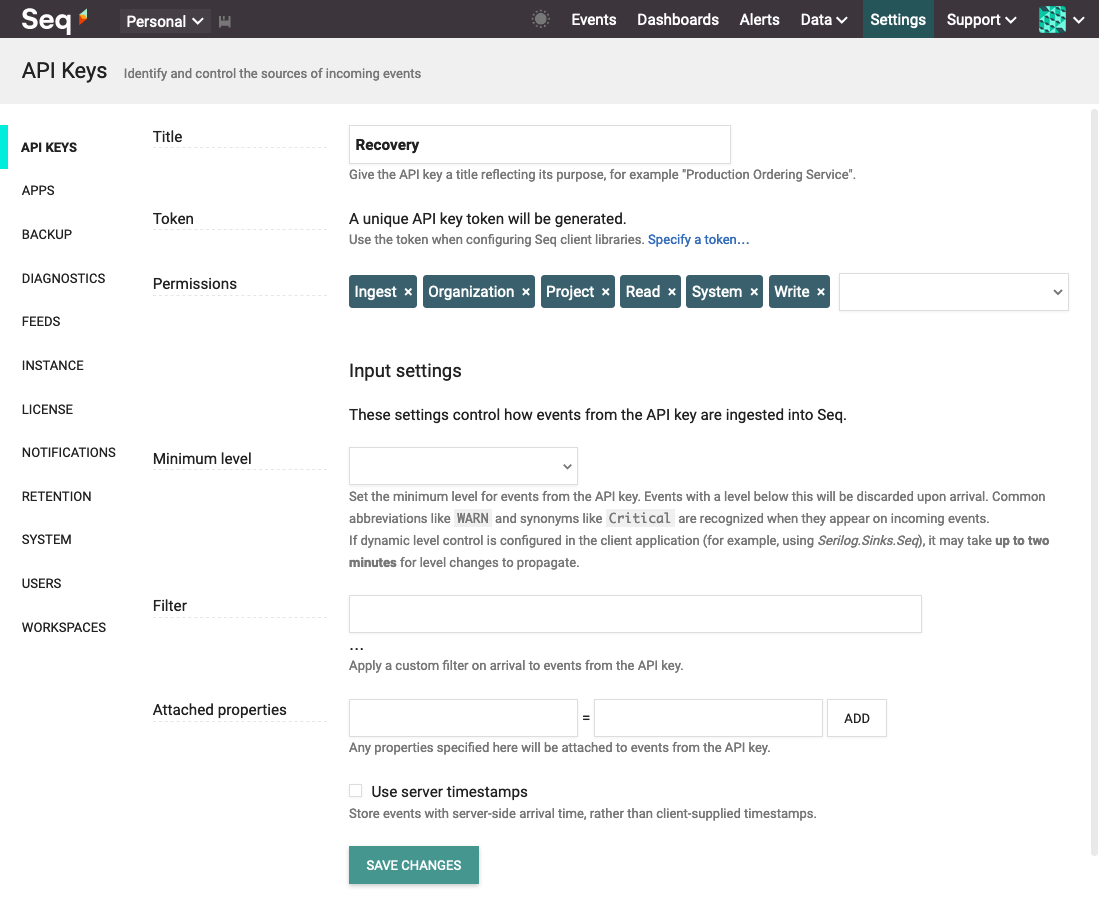This screenshot has height=913, width=1099.
Task: Open Alerts page
Action: 759,20
